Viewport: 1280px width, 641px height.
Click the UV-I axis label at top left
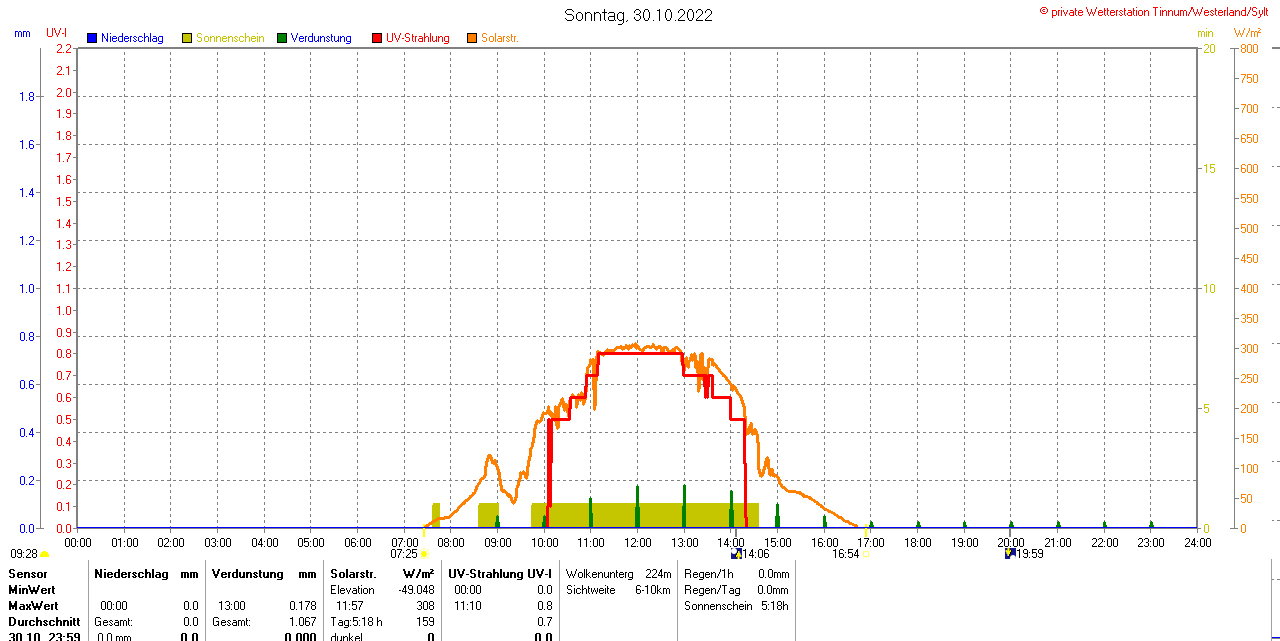tap(57, 33)
